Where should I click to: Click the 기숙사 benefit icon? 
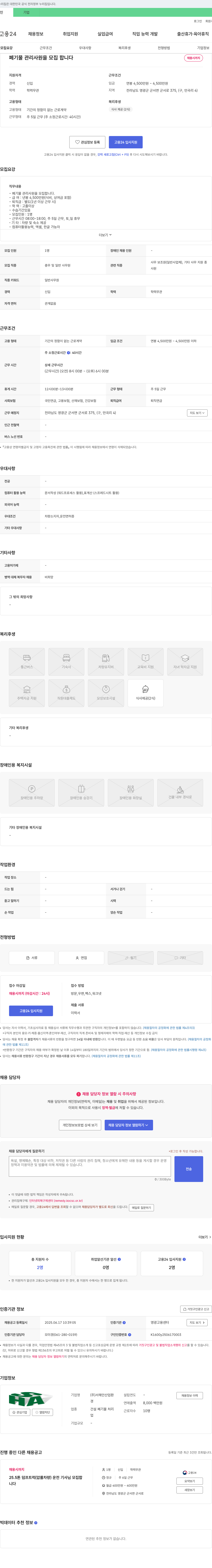click(66, 662)
